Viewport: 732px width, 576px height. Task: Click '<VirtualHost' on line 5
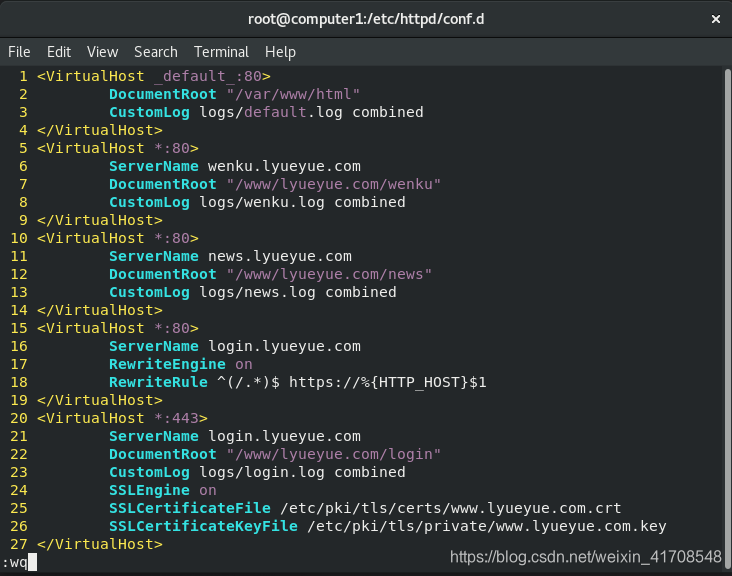click(91, 148)
